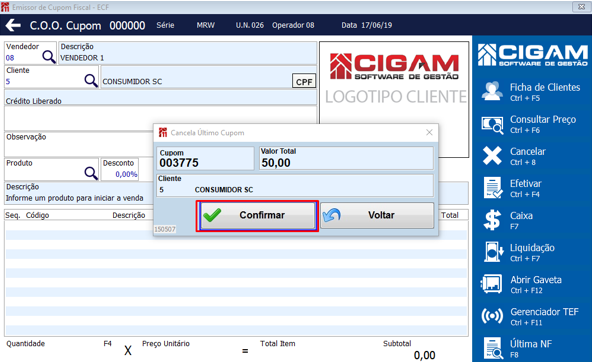Click Seq. column header
The image size is (592, 362).
(12, 215)
